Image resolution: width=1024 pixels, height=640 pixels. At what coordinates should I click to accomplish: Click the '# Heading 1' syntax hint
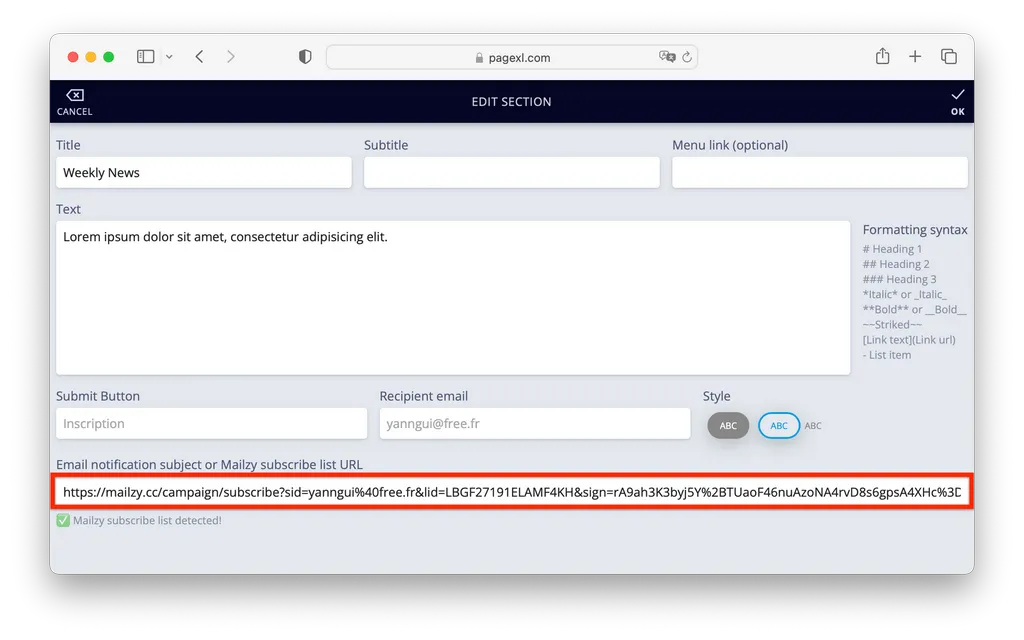[x=892, y=249]
